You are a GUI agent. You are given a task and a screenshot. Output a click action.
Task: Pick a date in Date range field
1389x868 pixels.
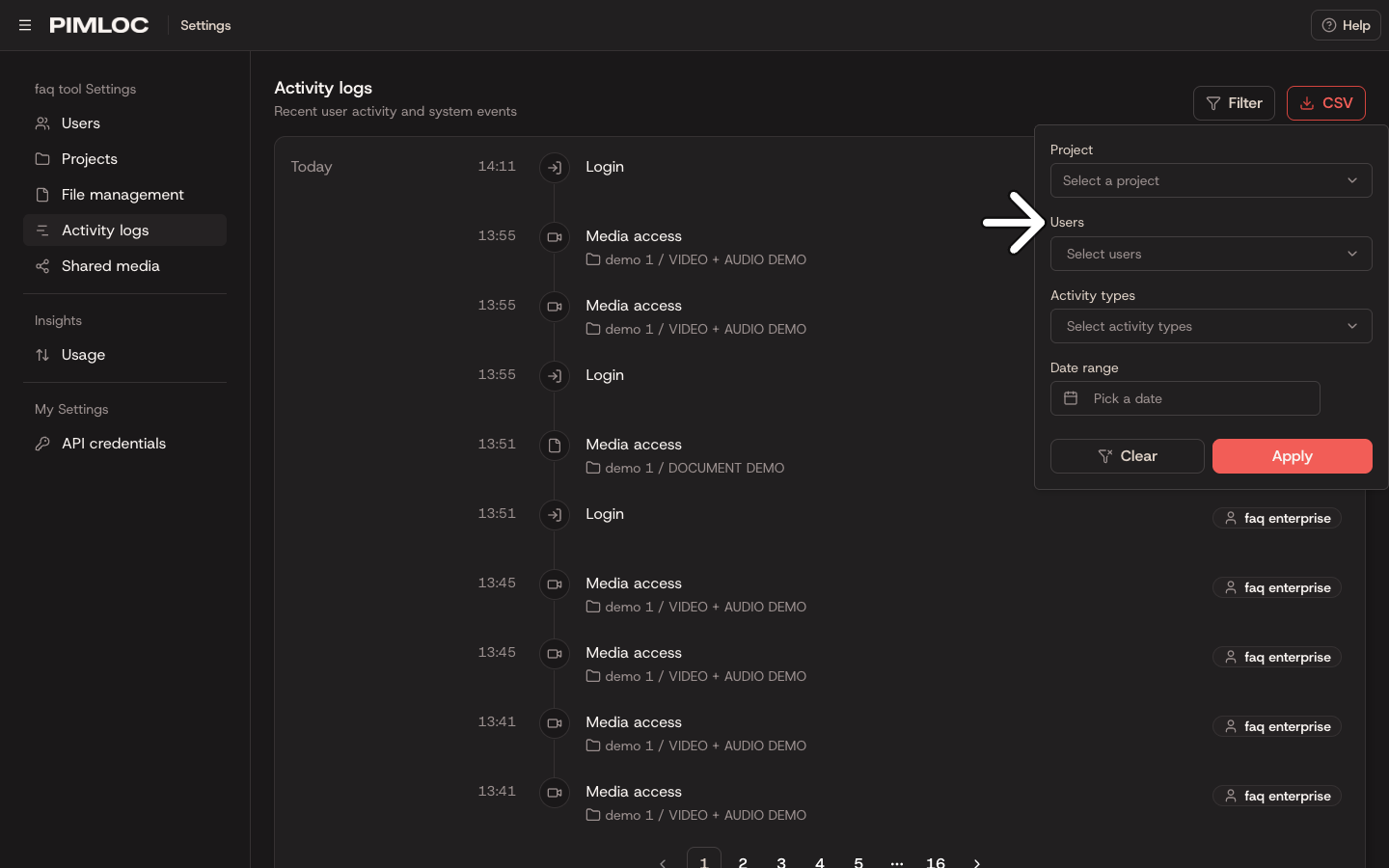(x=1185, y=398)
